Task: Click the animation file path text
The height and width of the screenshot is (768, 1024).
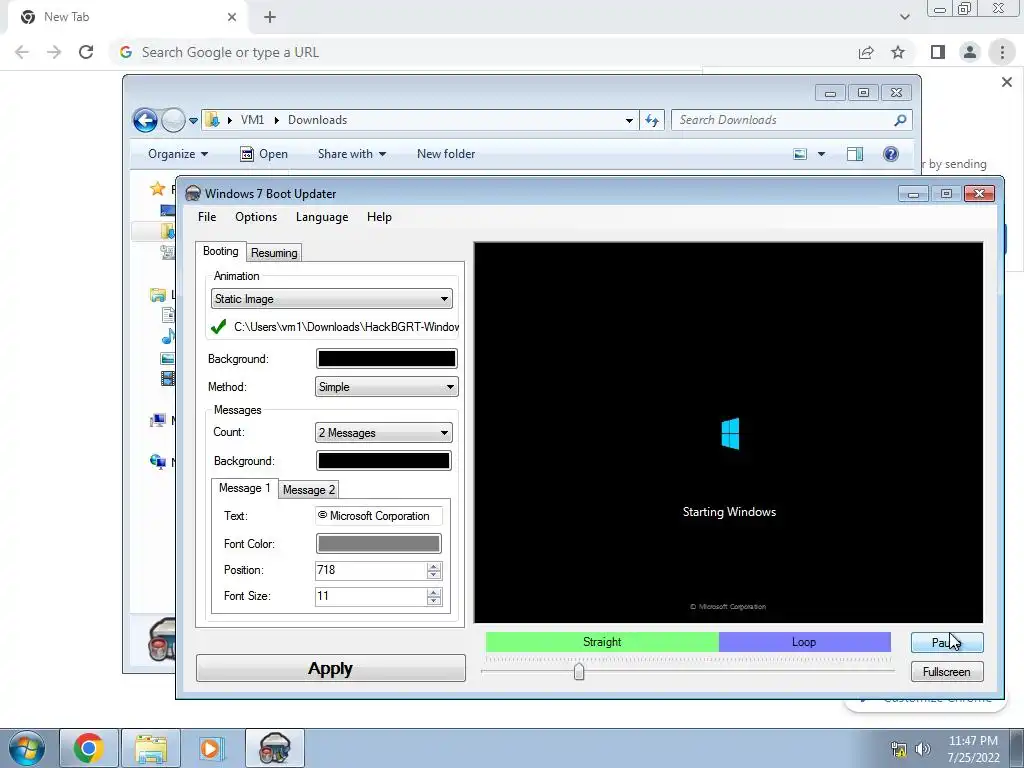Action: click(346, 327)
